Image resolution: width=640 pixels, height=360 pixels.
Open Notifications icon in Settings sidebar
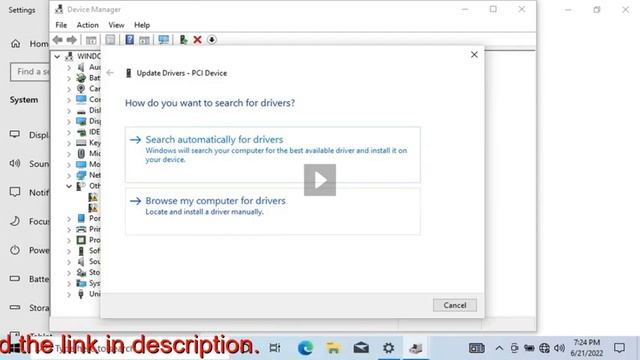[x=15, y=192]
